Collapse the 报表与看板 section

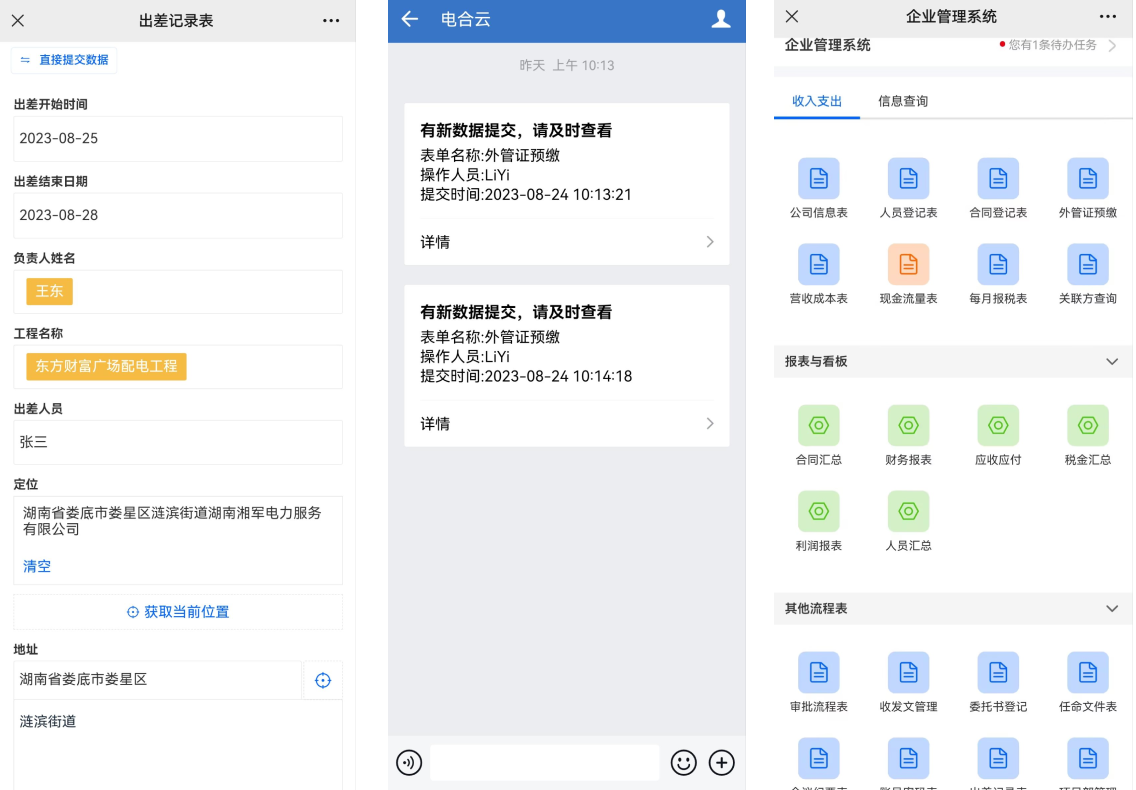pos(1112,362)
